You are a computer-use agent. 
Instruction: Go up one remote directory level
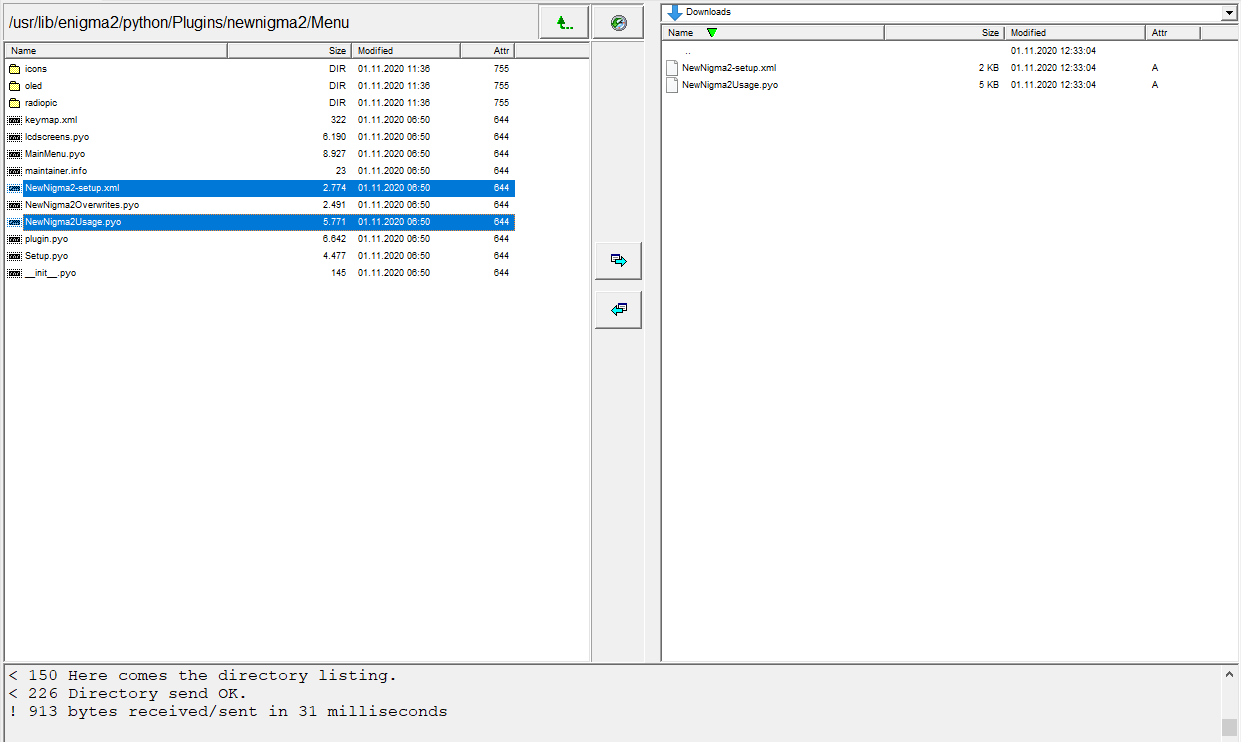tap(564, 22)
